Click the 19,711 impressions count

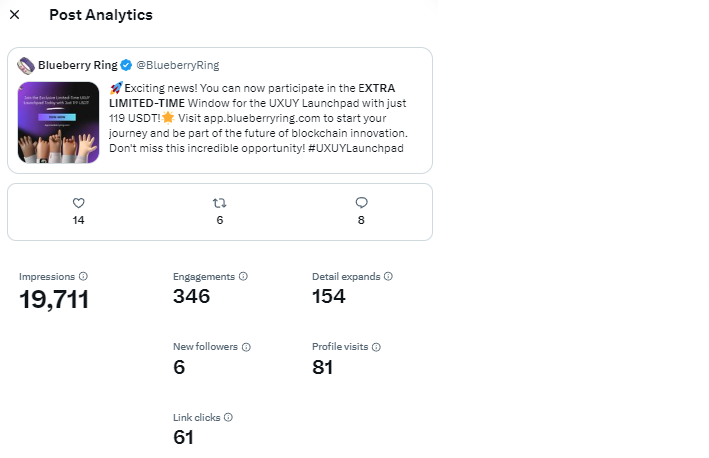[x=54, y=299]
